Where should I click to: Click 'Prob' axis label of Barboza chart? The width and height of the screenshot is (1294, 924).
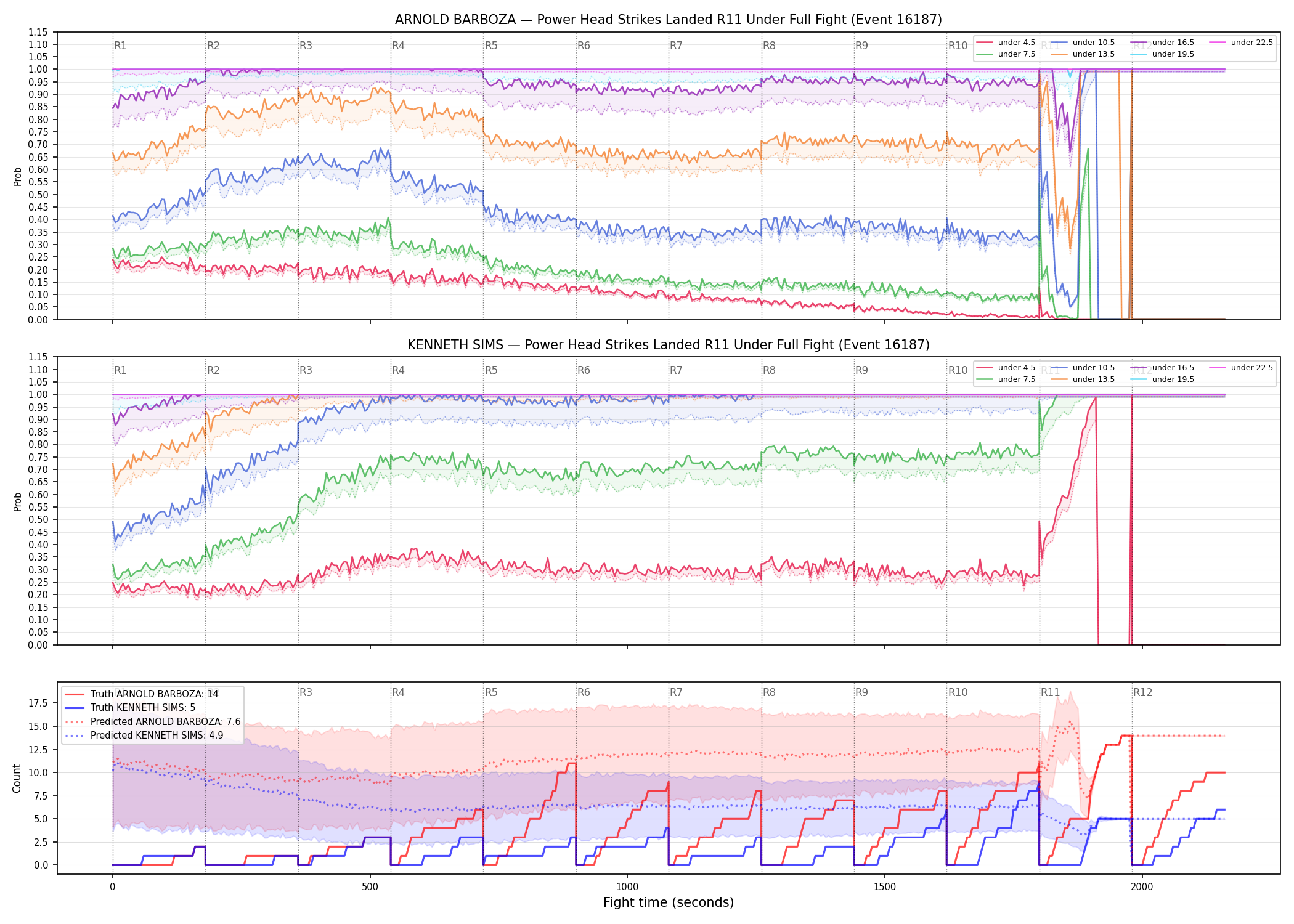click(x=17, y=177)
